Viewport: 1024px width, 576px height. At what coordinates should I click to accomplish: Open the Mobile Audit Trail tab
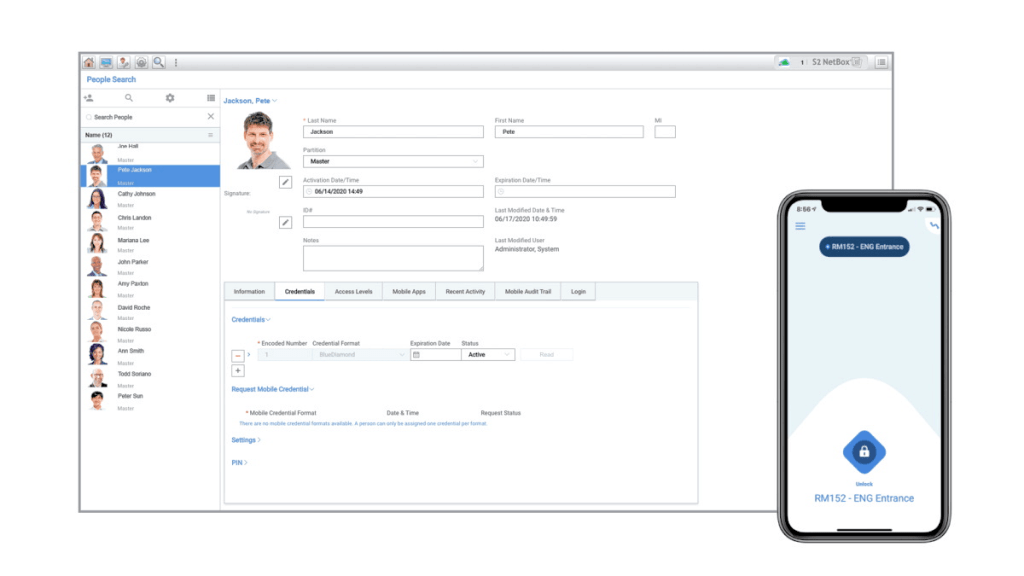[x=527, y=292]
